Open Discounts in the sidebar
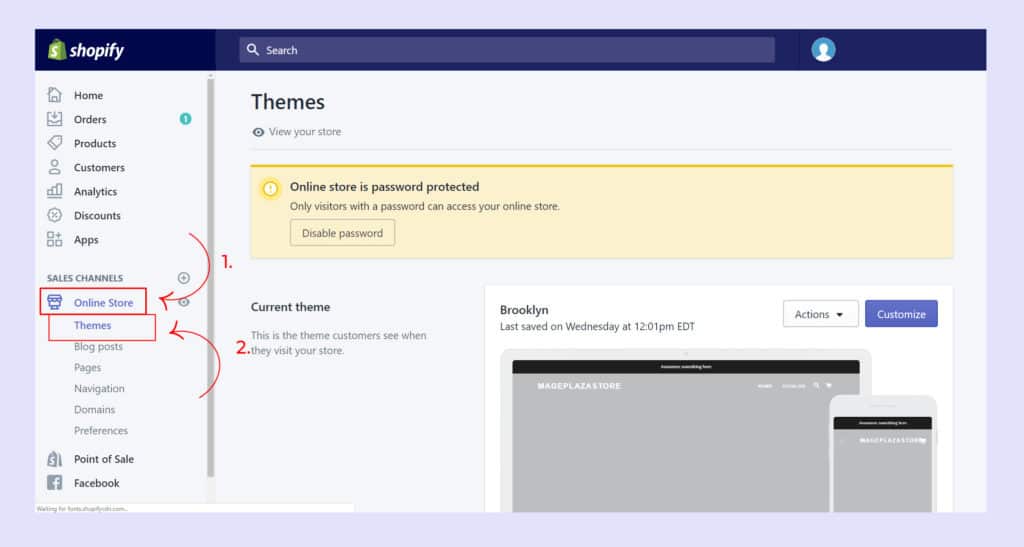The width and height of the screenshot is (1024, 547). pyautogui.click(x=97, y=215)
